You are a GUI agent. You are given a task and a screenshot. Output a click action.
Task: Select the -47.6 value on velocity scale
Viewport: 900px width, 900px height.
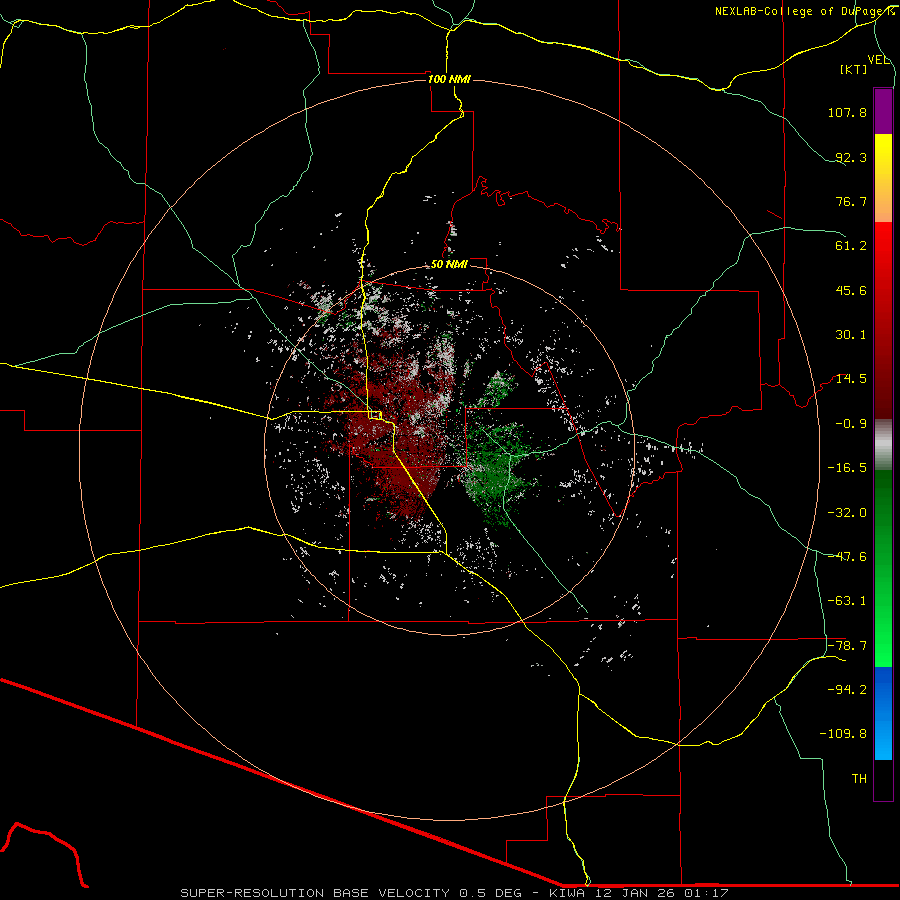[847, 557]
